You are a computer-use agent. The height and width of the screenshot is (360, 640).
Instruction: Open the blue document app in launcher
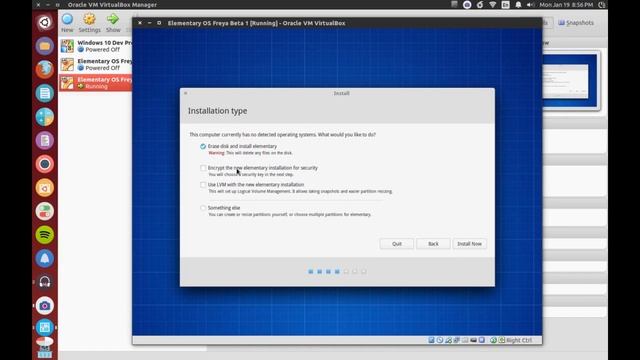click(x=45, y=93)
